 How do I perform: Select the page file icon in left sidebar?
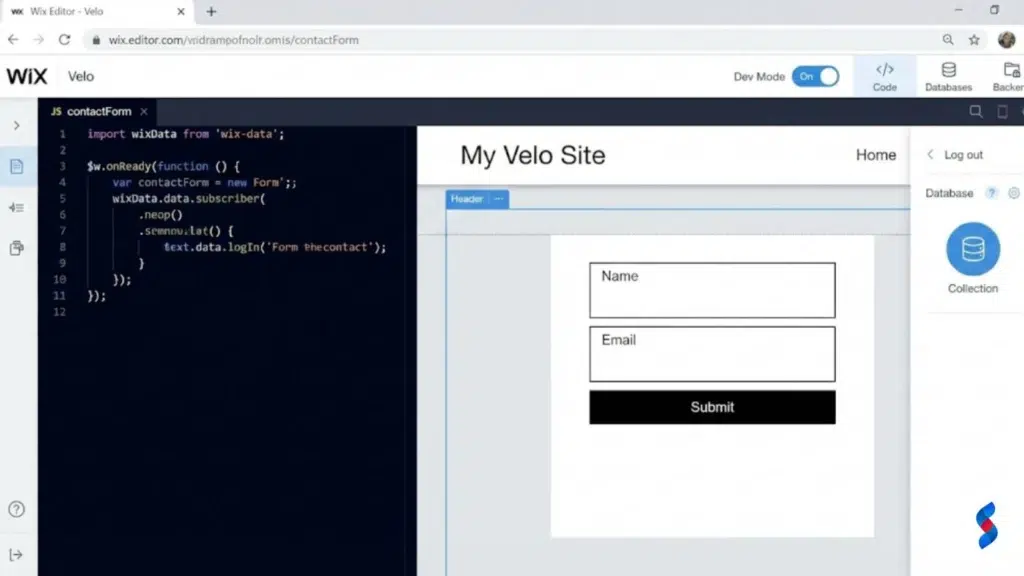coord(16,167)
